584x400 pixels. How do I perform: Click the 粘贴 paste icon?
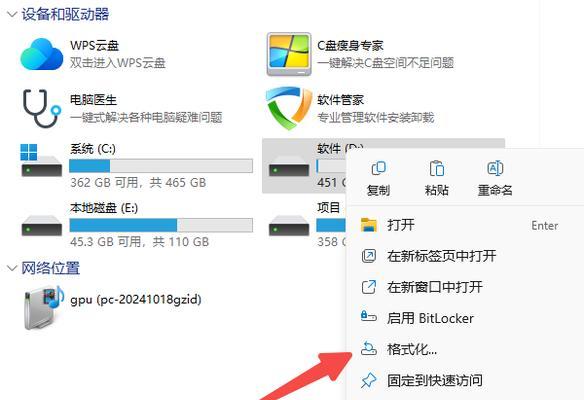(x=437, y=169)
